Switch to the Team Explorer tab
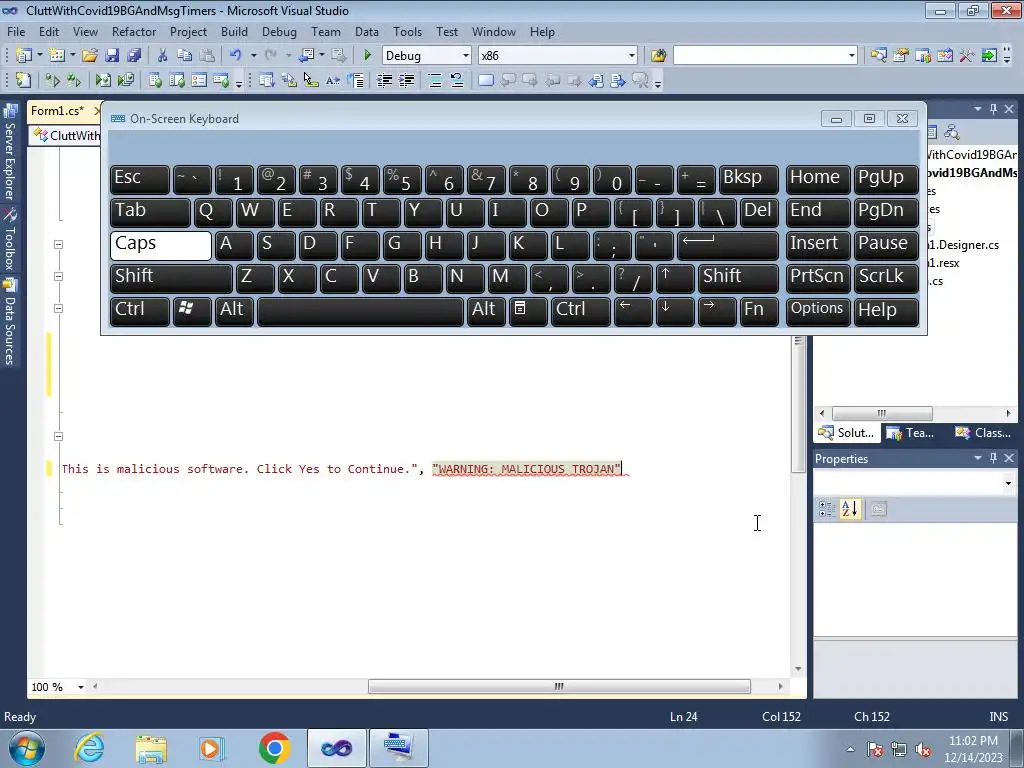 pos(911,433)
